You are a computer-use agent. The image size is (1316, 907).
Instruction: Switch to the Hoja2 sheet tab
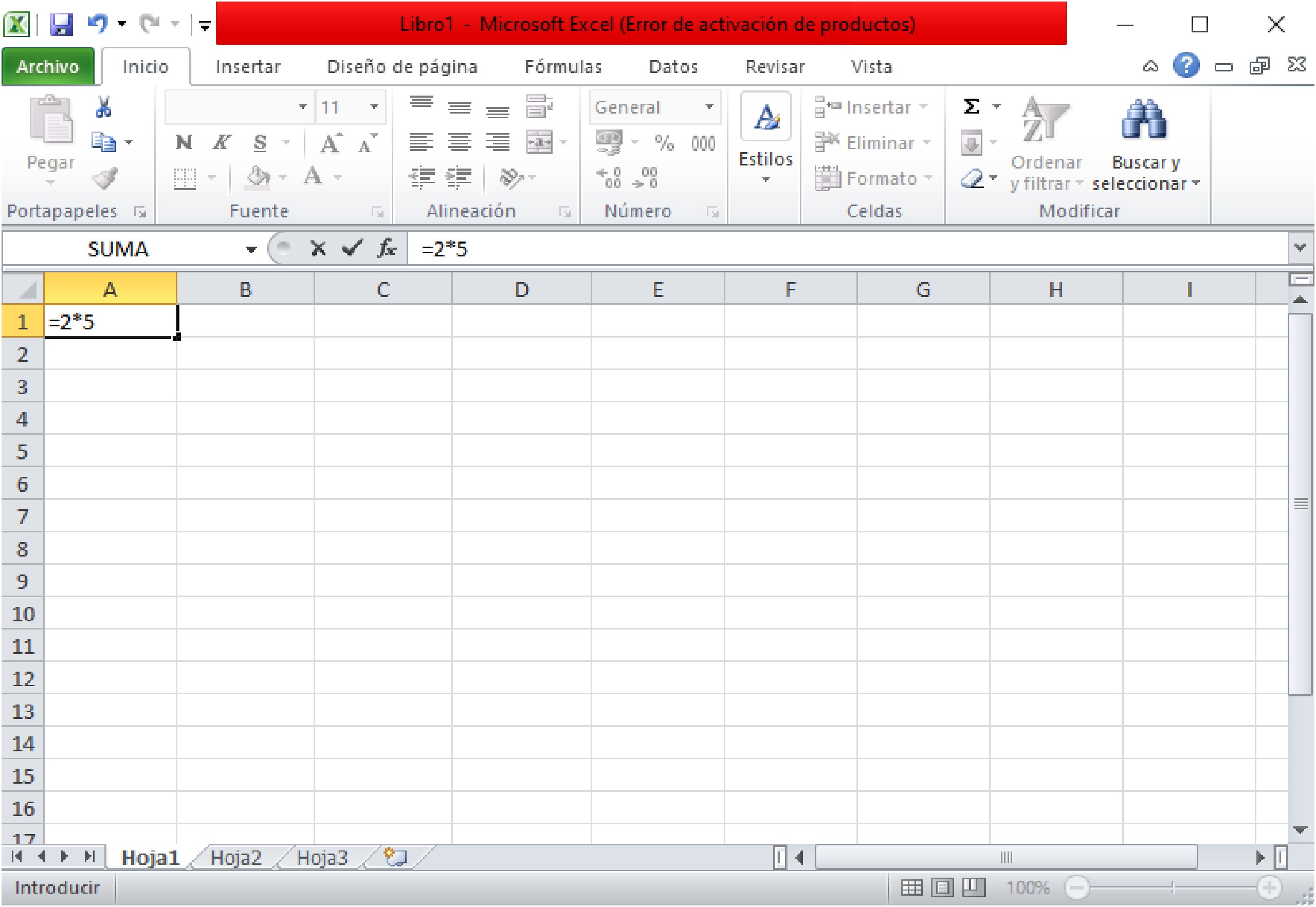coord(236,858)
